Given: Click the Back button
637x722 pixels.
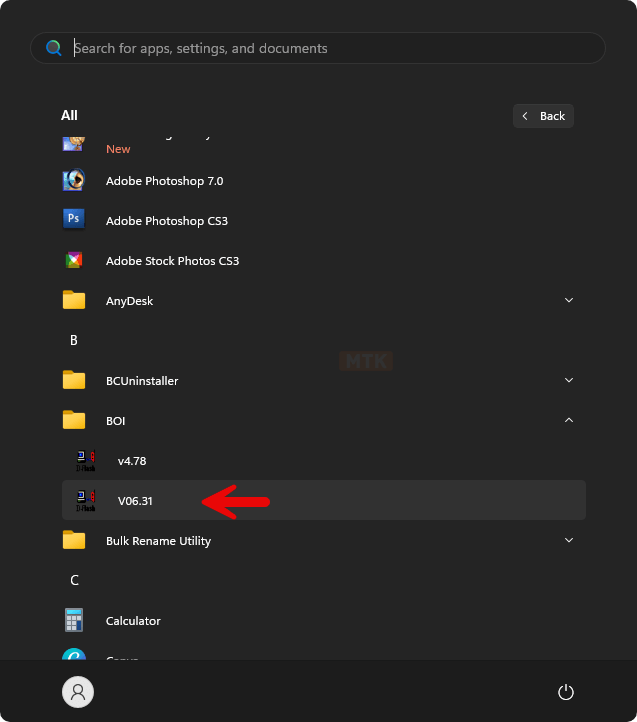Looking at the screenshot, I should (x=543, y=116).
